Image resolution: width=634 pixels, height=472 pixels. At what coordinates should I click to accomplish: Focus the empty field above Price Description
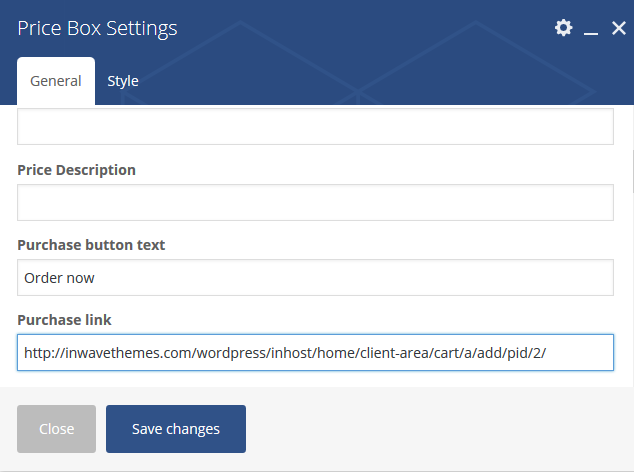(315, 127)
